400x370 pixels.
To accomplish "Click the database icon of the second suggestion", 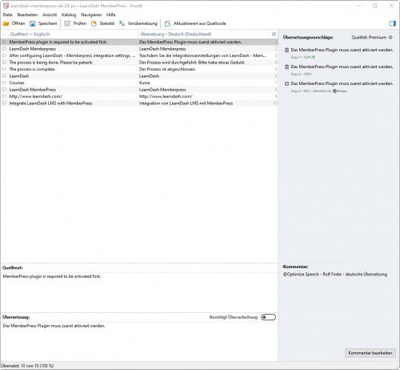I will [287, 67].
